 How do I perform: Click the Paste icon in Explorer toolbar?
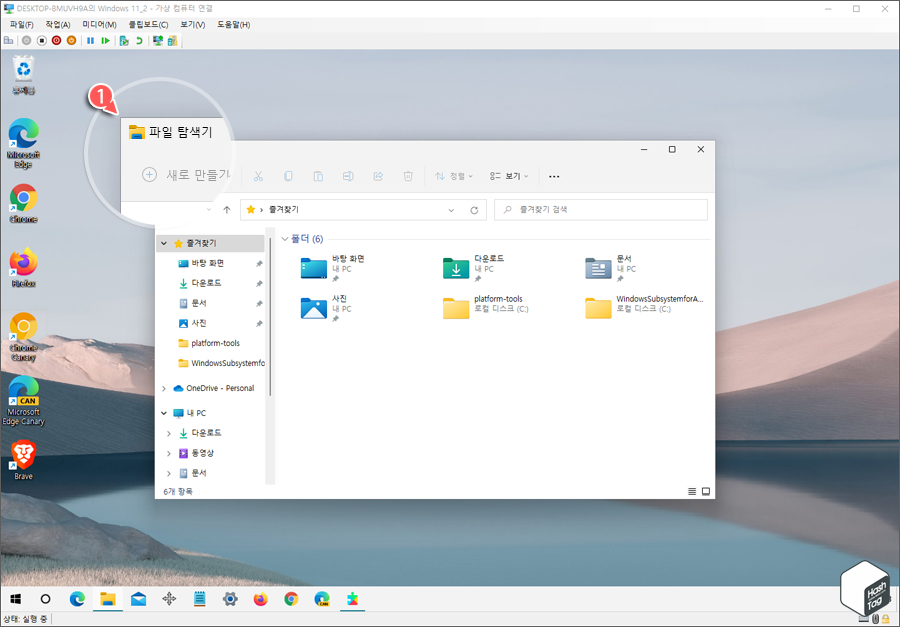click(318, 176)
